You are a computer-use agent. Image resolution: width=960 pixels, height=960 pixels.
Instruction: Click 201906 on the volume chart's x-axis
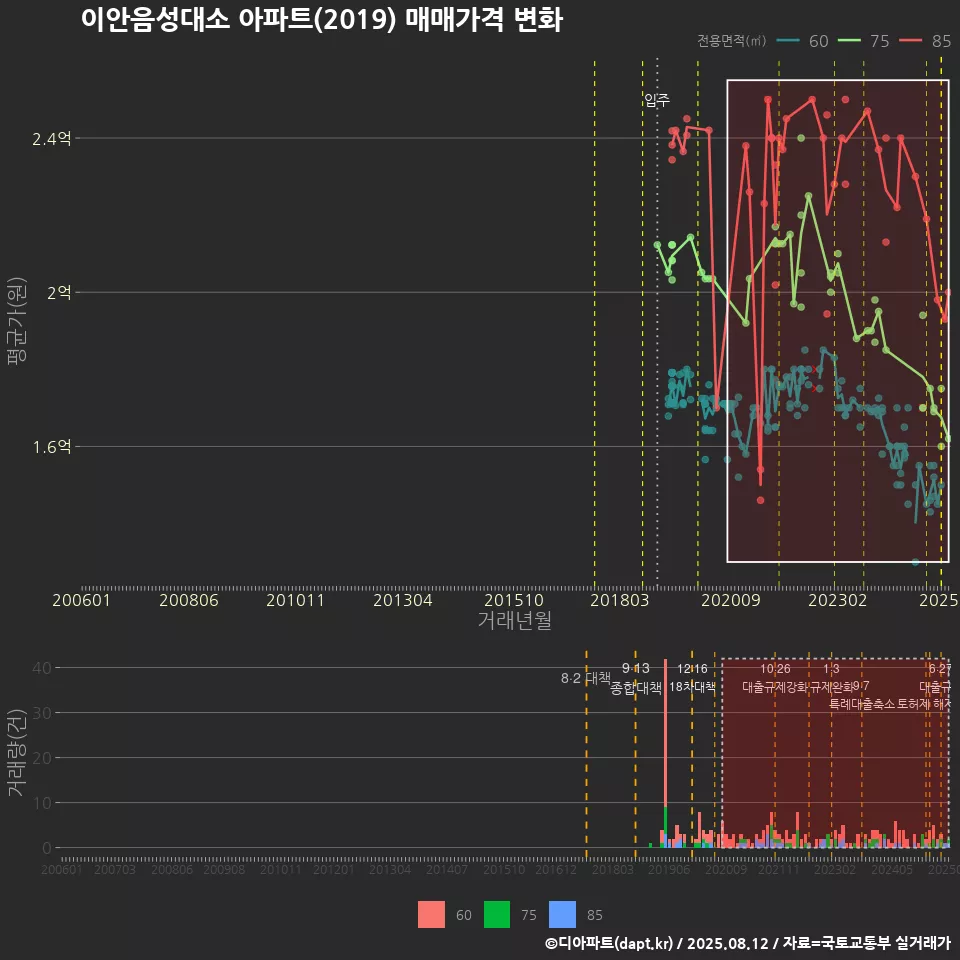669,869
